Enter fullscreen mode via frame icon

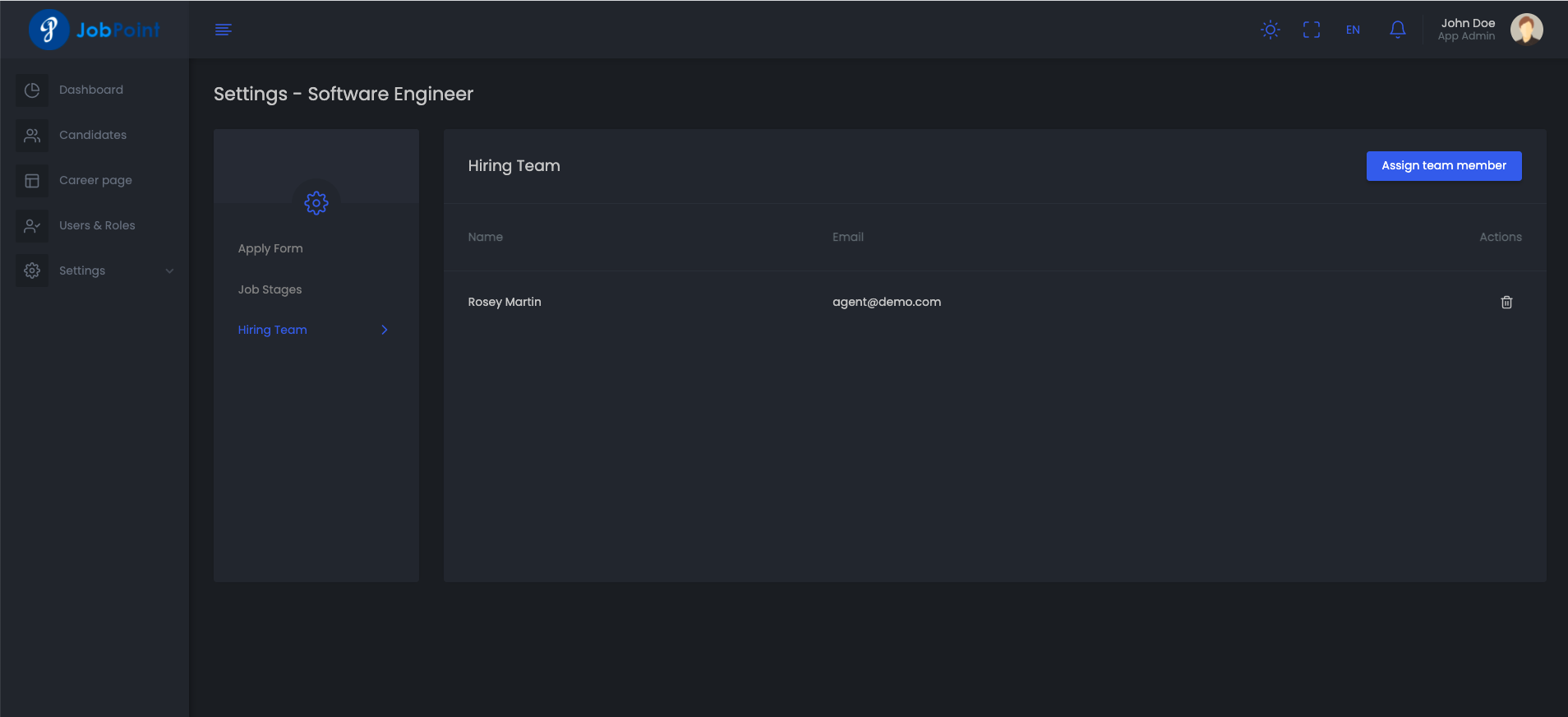pyautogui.click(x=1312, y=30)
